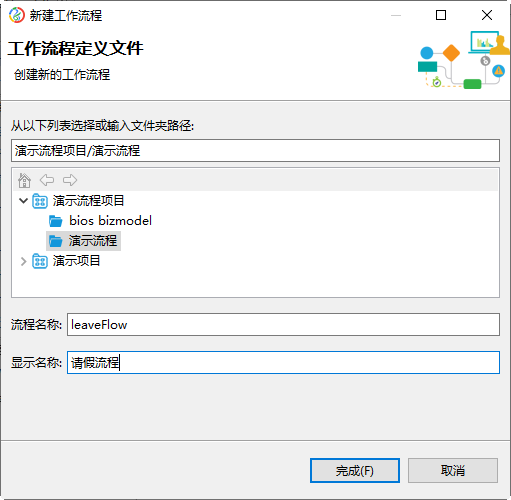Click the 完成(F) button
This screenshot has width=511, height=500.
click(355, 470)
